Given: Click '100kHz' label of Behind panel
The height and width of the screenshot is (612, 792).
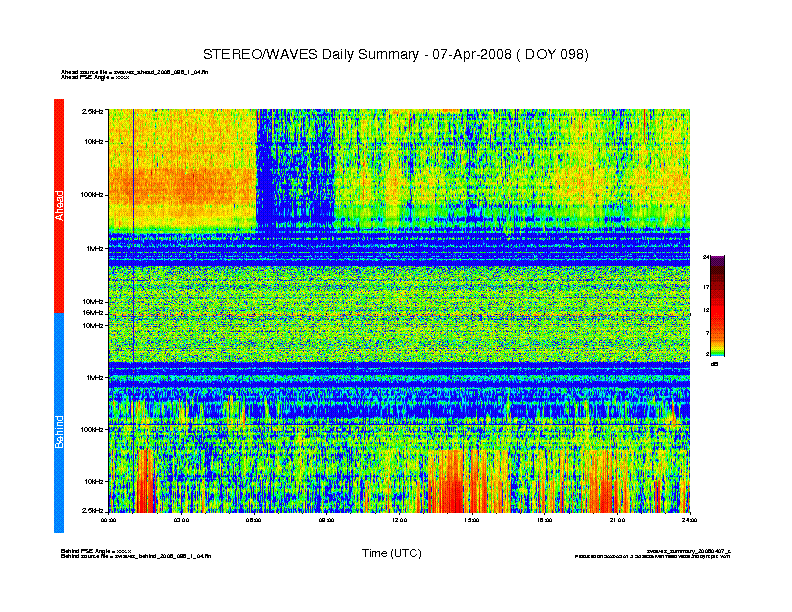Looking at the screenshot, I should pos(92,429).
